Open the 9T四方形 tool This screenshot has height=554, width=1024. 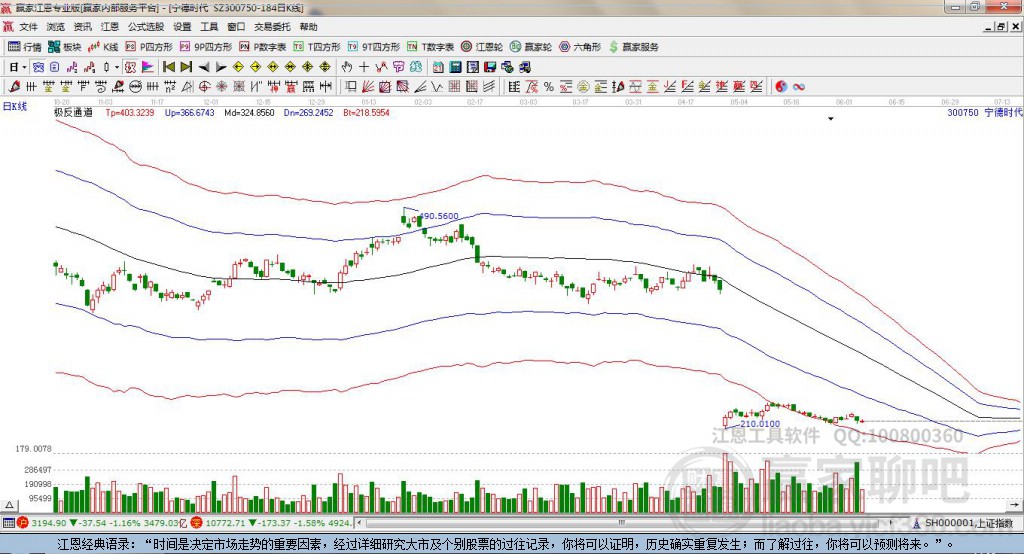(374, 47)
